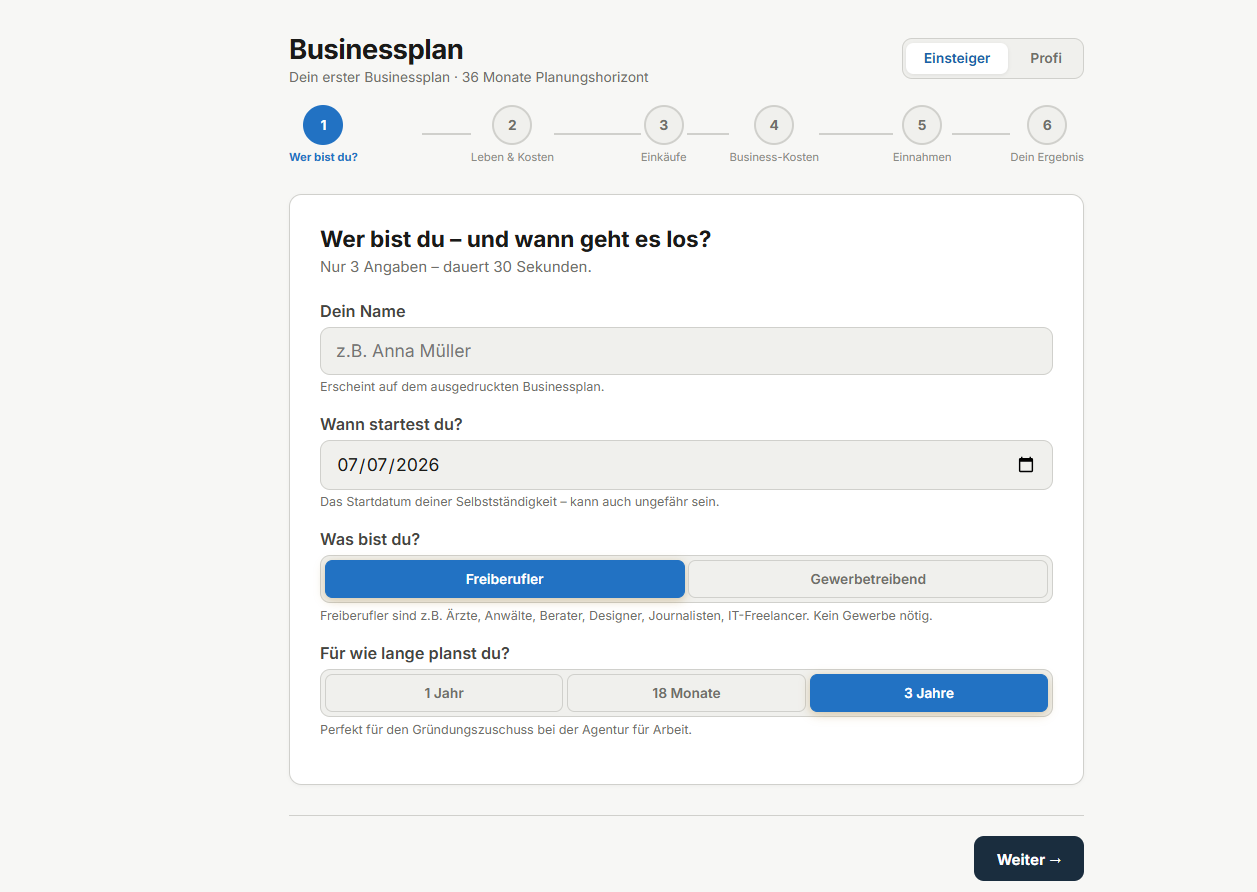Choose Gewerbetreibend as business type
This screenshot has width=1257, height=892.
click(x=868, y=579)
